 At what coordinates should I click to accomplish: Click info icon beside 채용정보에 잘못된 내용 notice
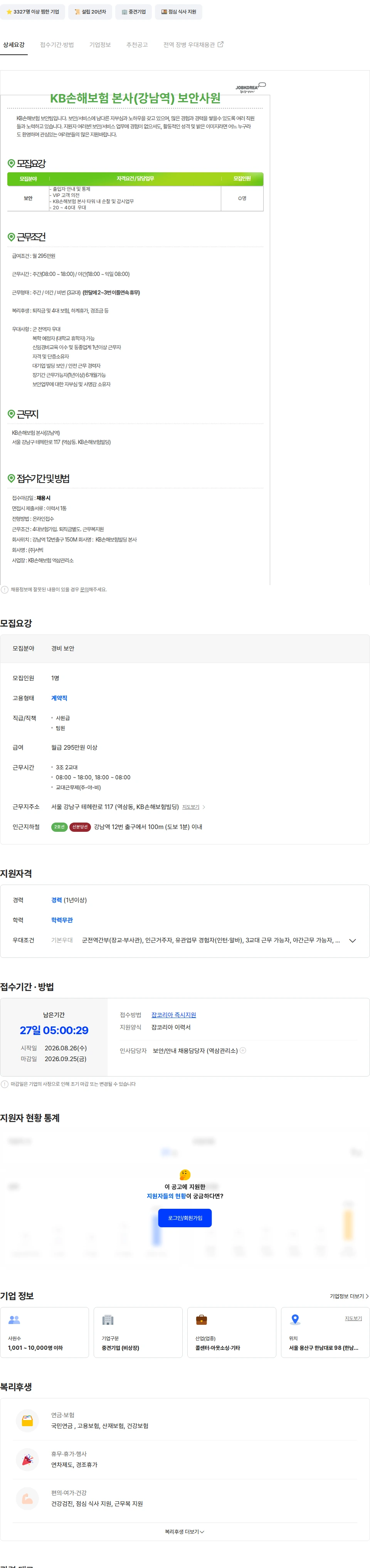click(x=5, y=589)
